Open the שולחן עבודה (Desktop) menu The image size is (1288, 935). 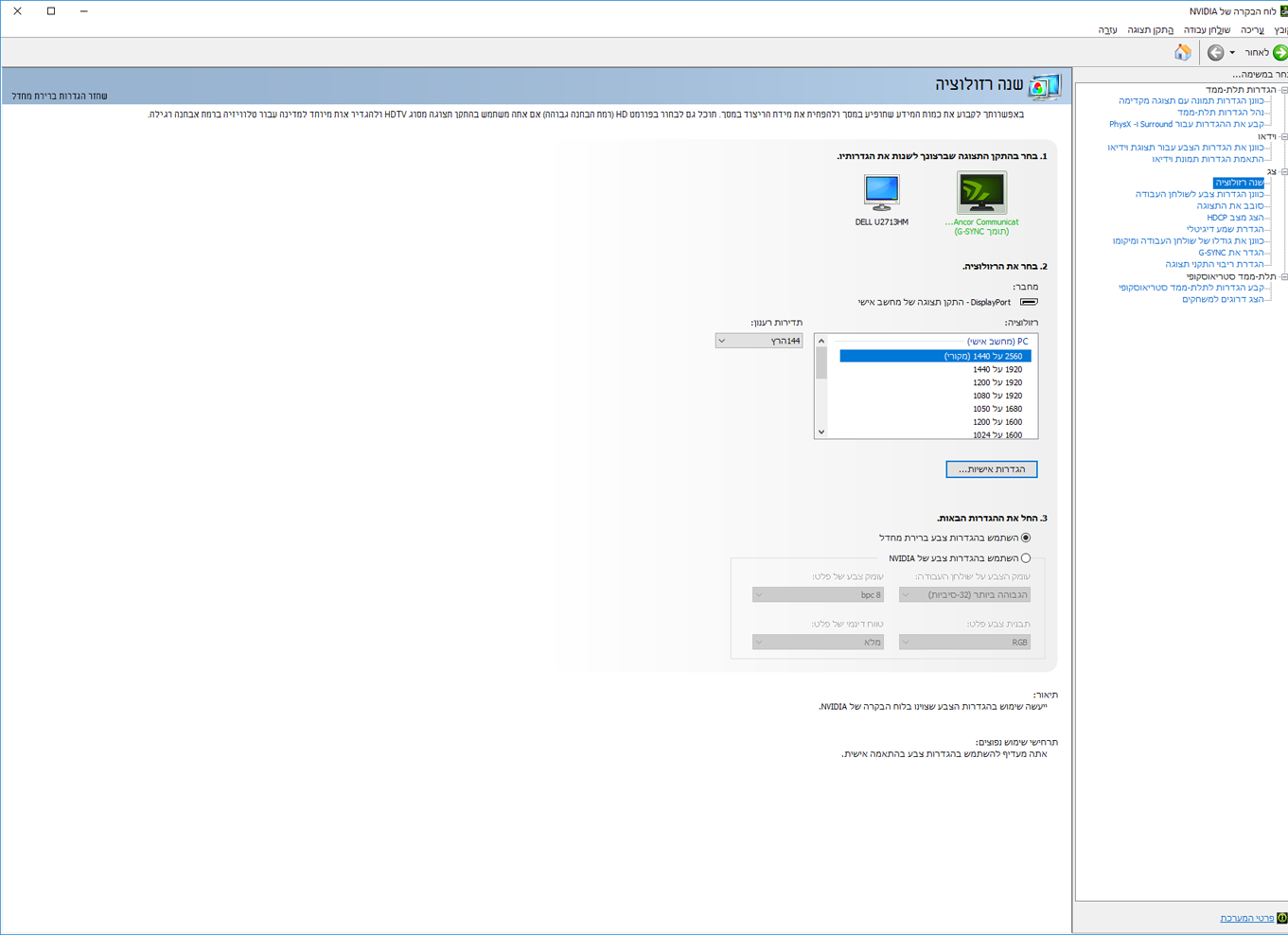click(1207, 30)
